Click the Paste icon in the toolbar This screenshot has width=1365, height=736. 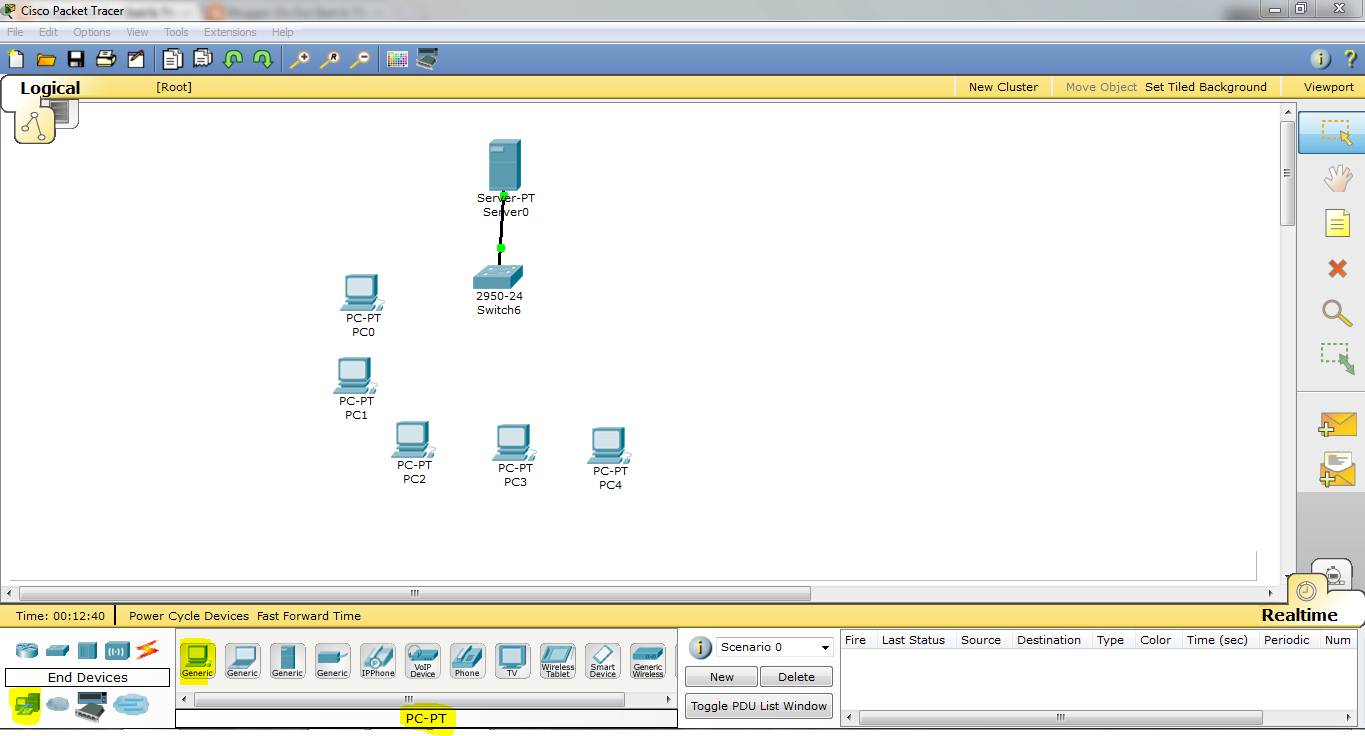pyautogui.click(x=203, y=59)
